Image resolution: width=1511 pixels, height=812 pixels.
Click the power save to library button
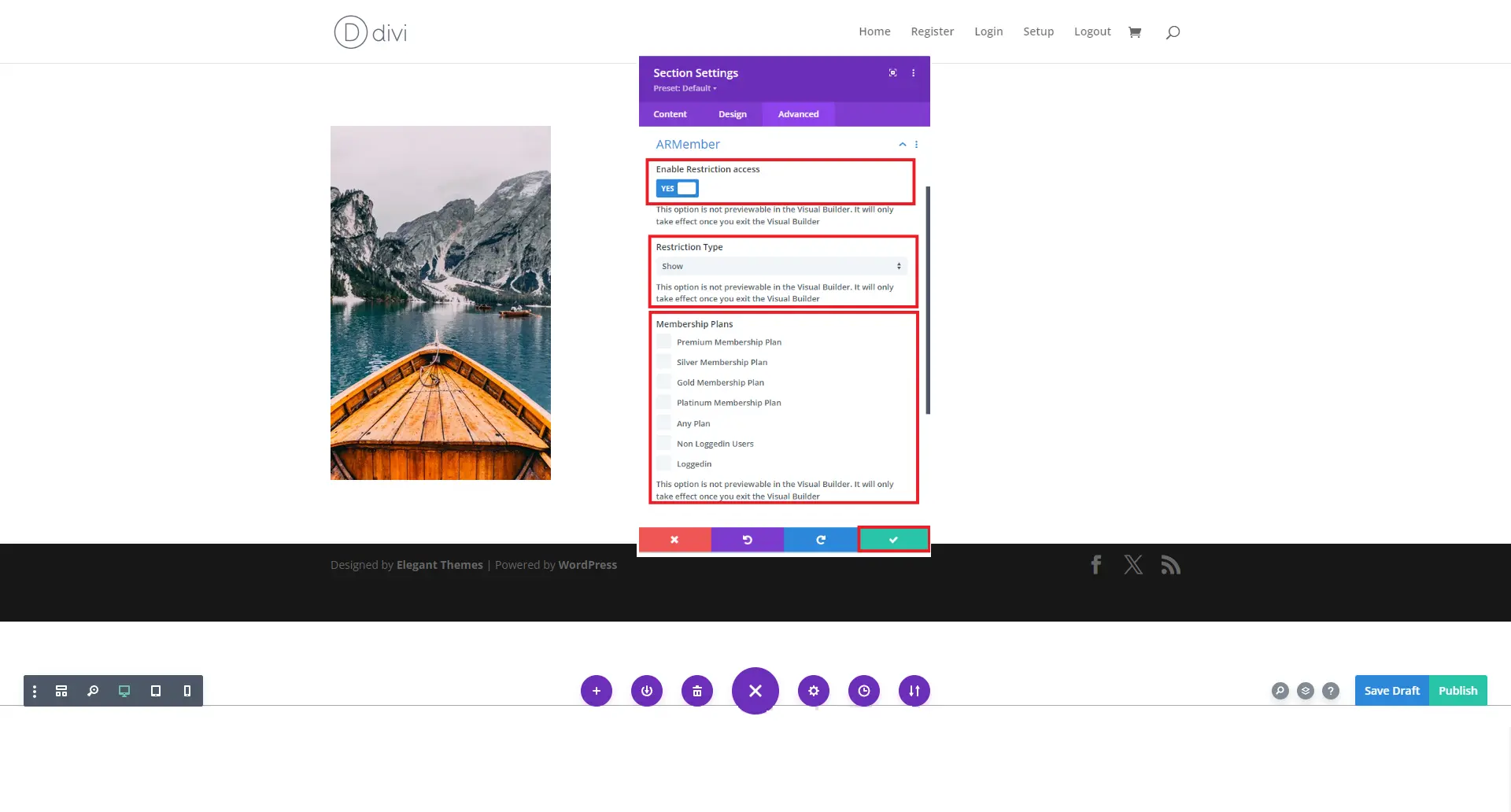[647, 691]
